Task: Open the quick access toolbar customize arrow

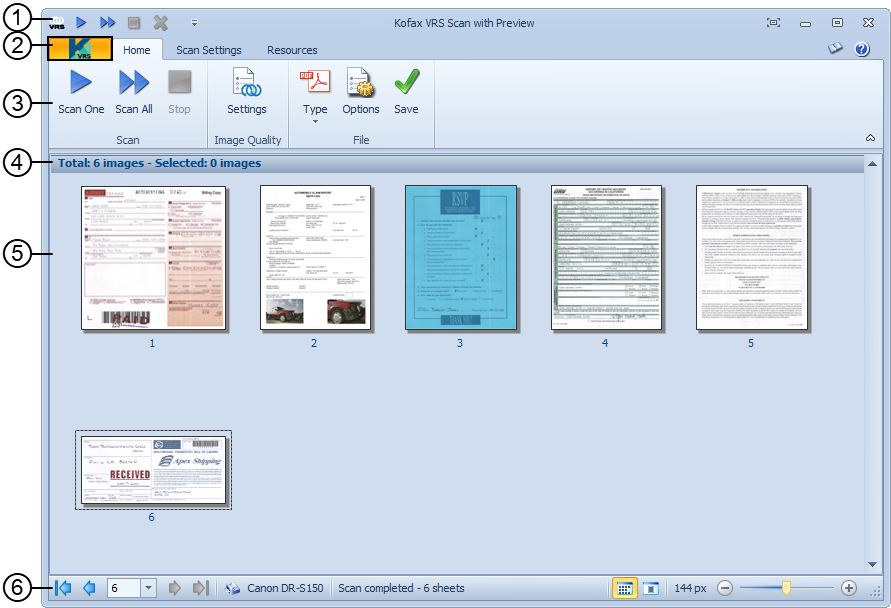Action: click(194, 22)
